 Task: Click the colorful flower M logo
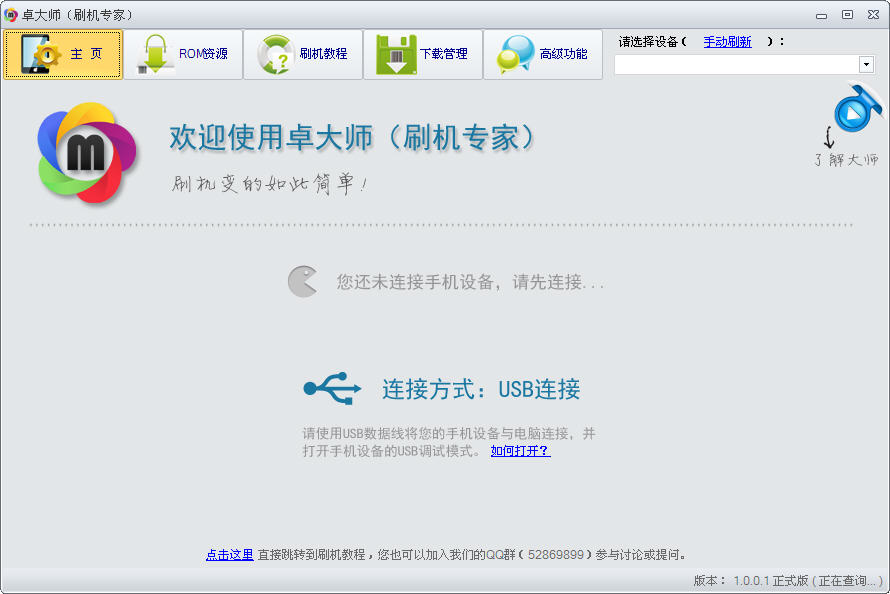tap(87, 153)
